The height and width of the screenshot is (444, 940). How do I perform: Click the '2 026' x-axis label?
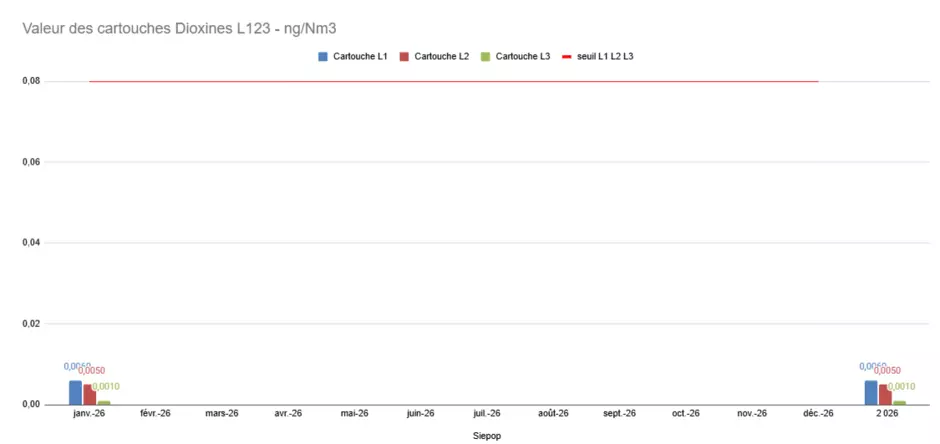[x=885, y=413]
